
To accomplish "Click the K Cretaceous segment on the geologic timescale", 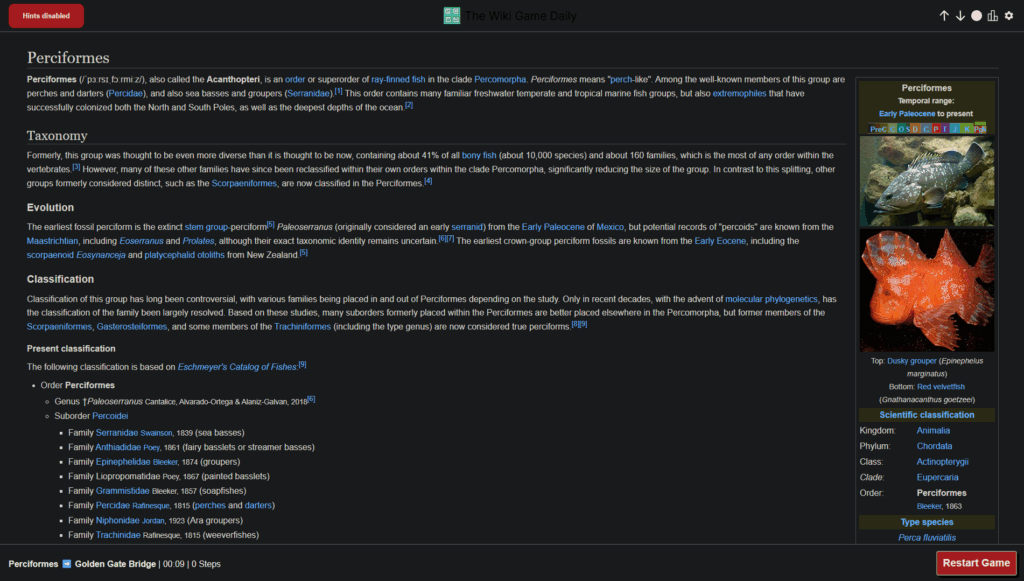I will coord(967,129).
